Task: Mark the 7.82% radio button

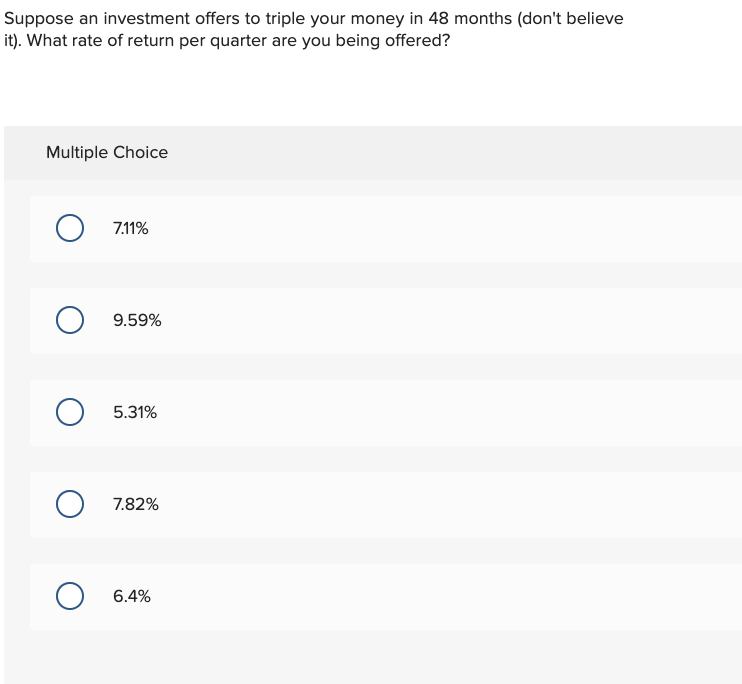Action: coord(70,504)
